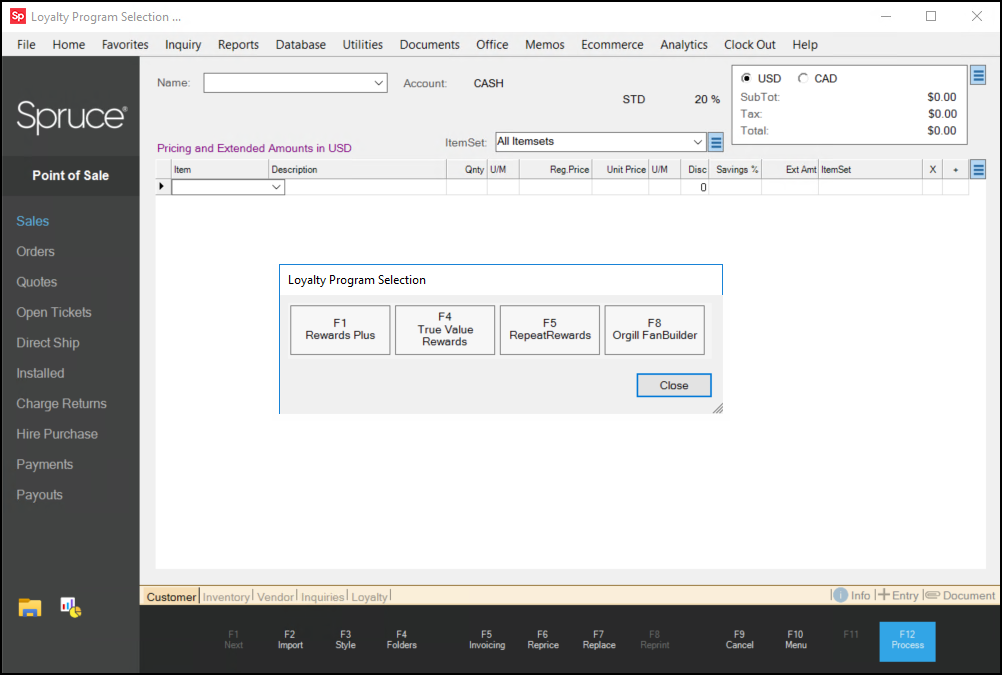Image resolution: width=1002 pixels, height=675 pixels.
Task: Pick the F8 Orgill FanBuilder option
Action: (x=654, y=330)
